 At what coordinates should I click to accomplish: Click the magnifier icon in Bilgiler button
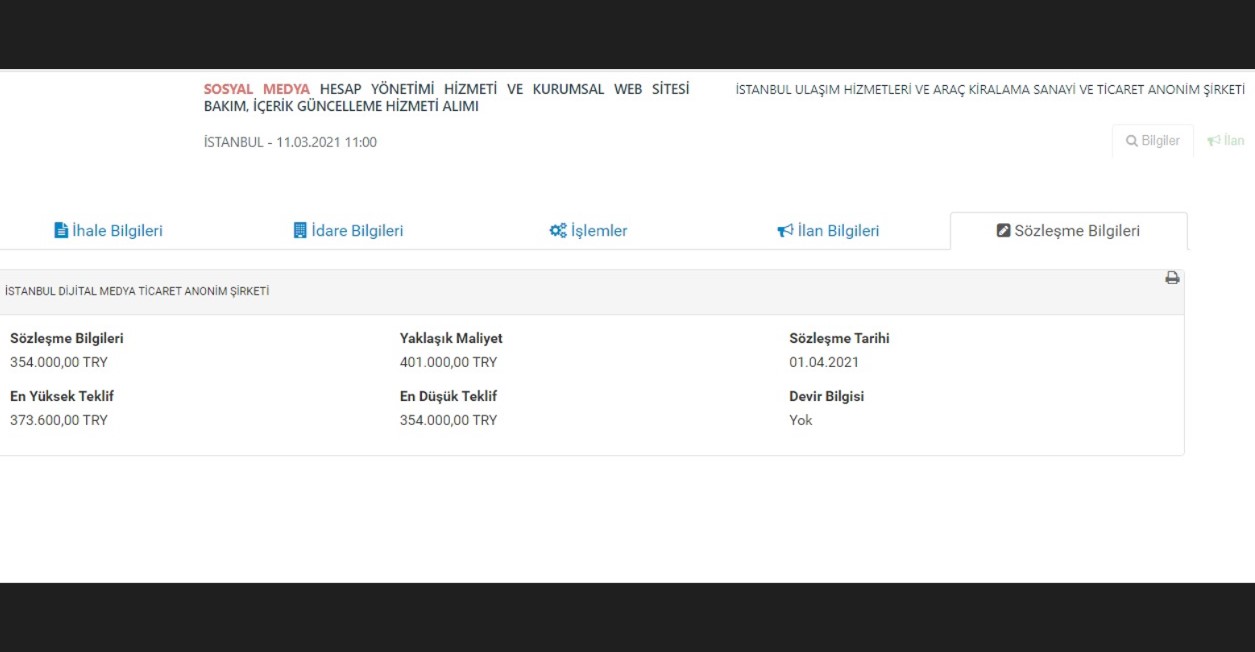tap(1132, 141)
